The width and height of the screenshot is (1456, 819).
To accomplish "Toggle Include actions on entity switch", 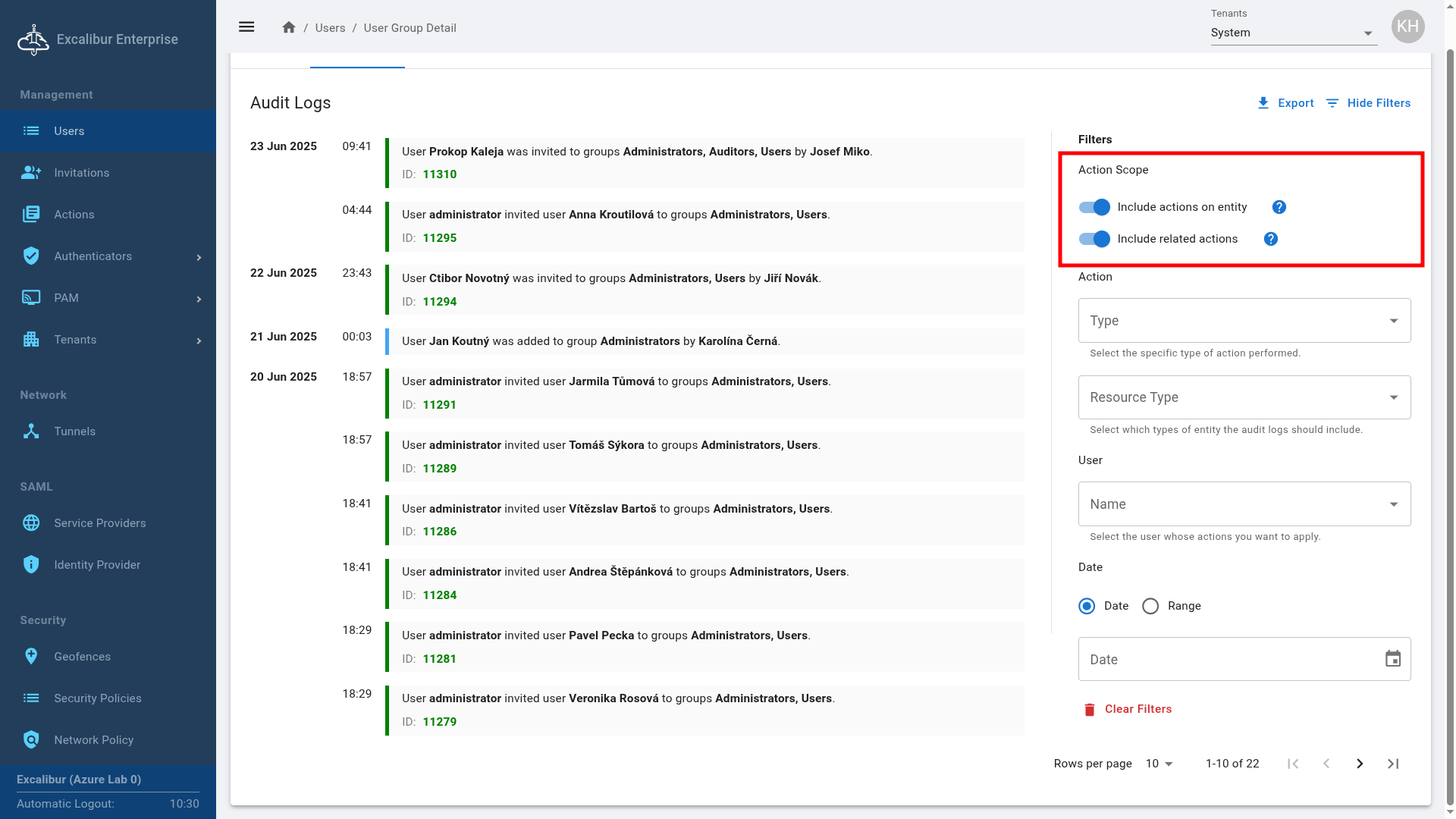I will [x=1094, y=207].
